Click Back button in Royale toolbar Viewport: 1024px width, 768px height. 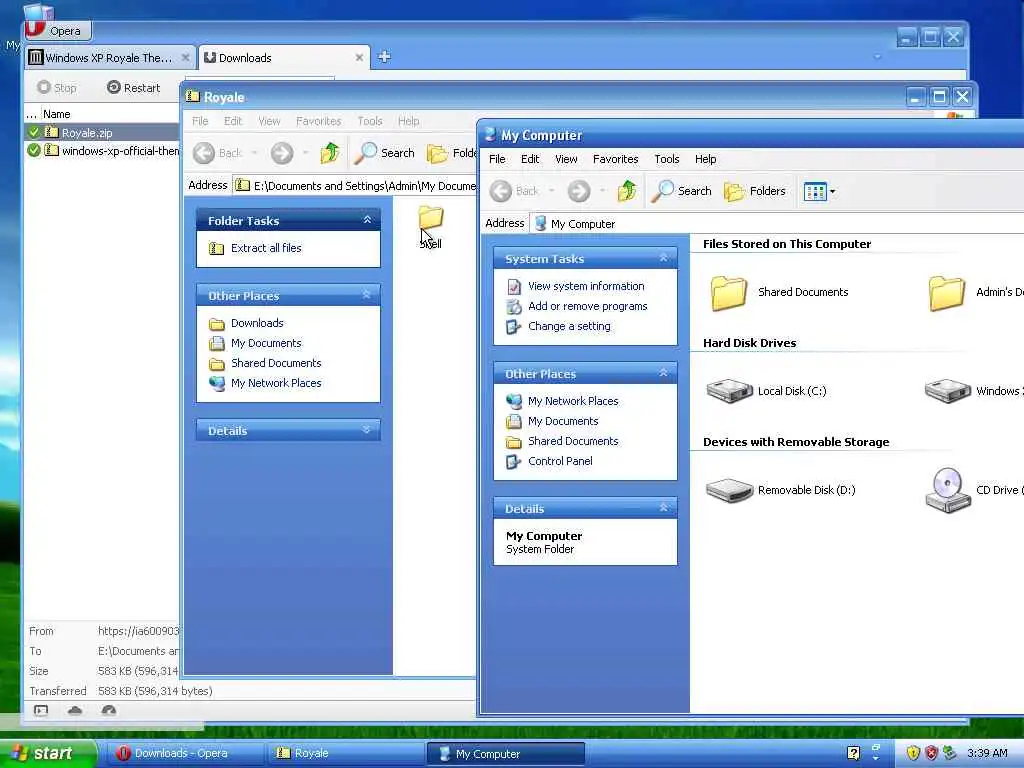217,153
